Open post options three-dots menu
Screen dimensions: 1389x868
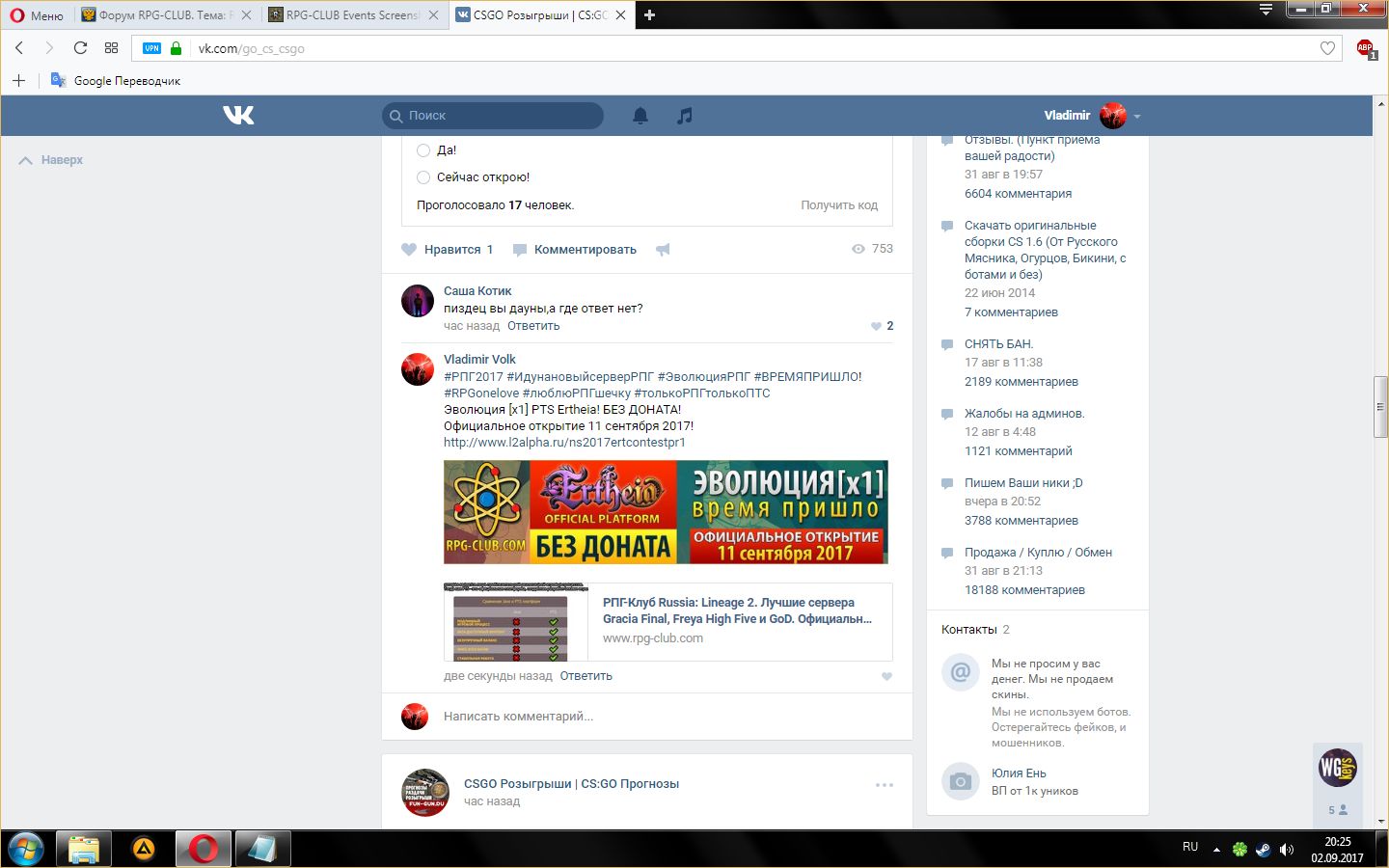[885, 785]
